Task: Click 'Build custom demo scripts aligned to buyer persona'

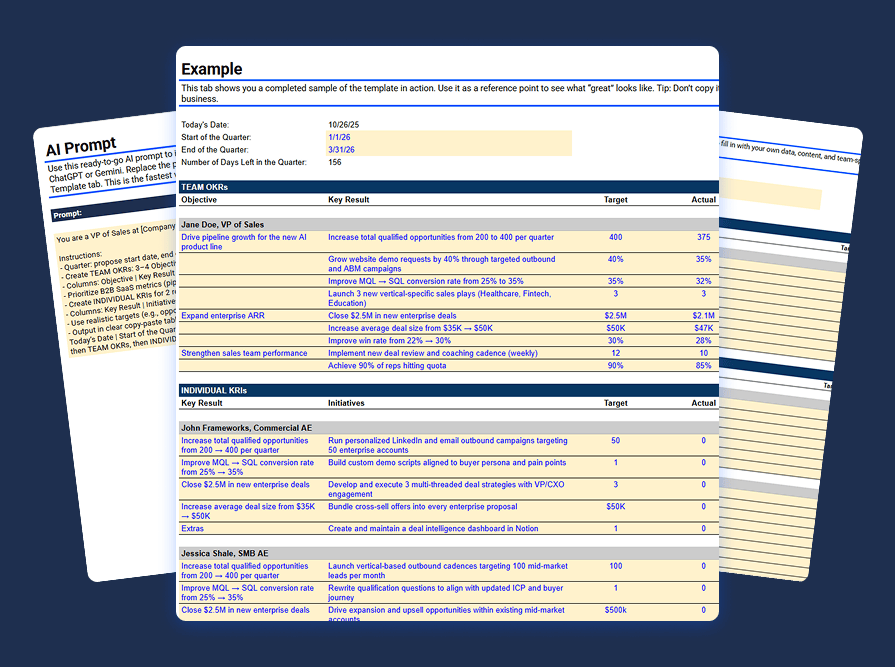Action: [x=447, y=463]
